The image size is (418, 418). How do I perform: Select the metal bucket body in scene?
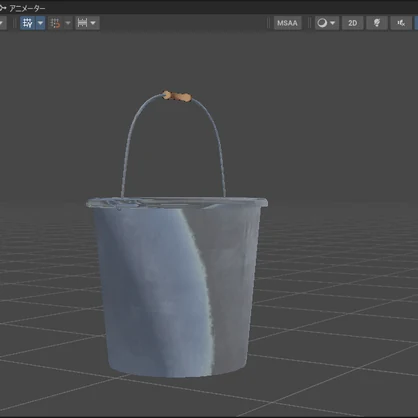[x=177, y=287]
